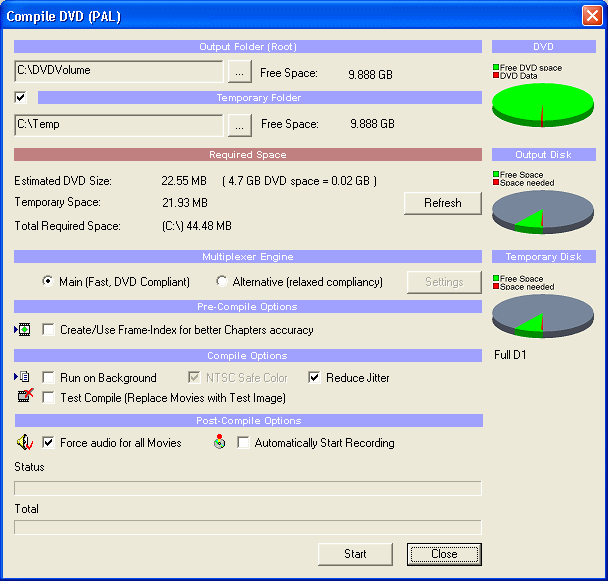
Task: Click the Temporary Disk header
Action: [544, 256]
